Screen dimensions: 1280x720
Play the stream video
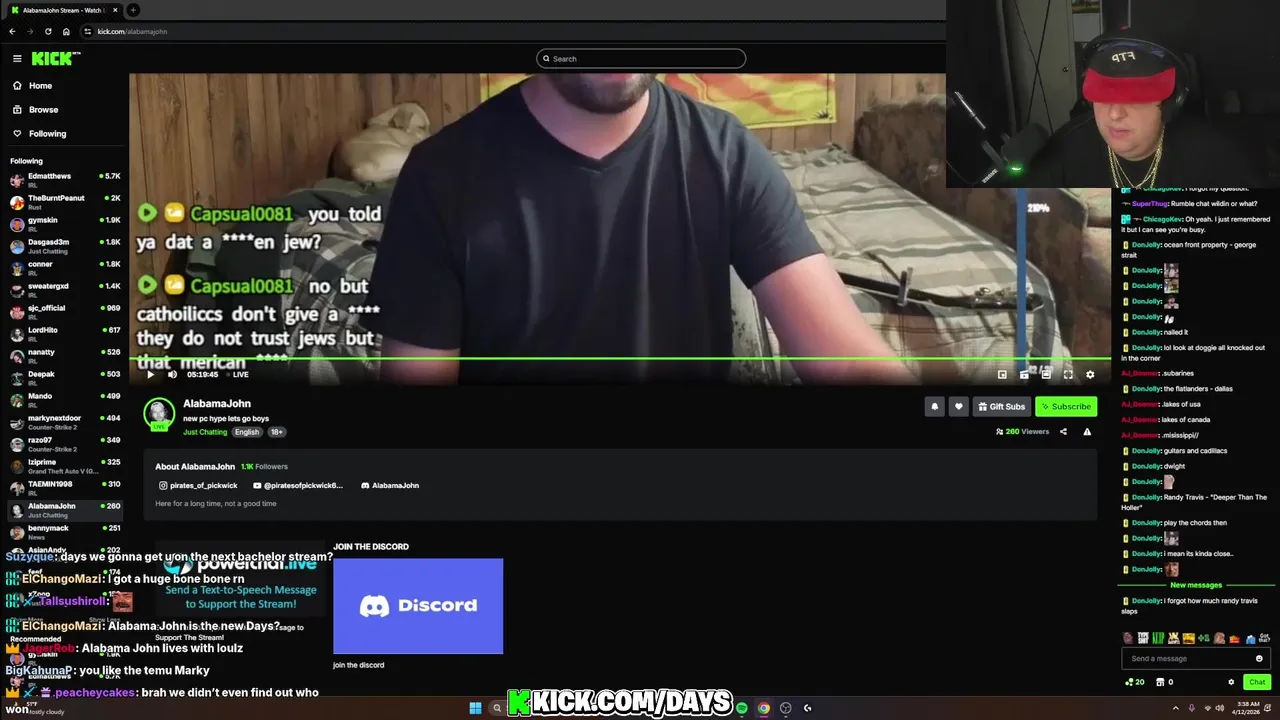(x=150, y=375)
